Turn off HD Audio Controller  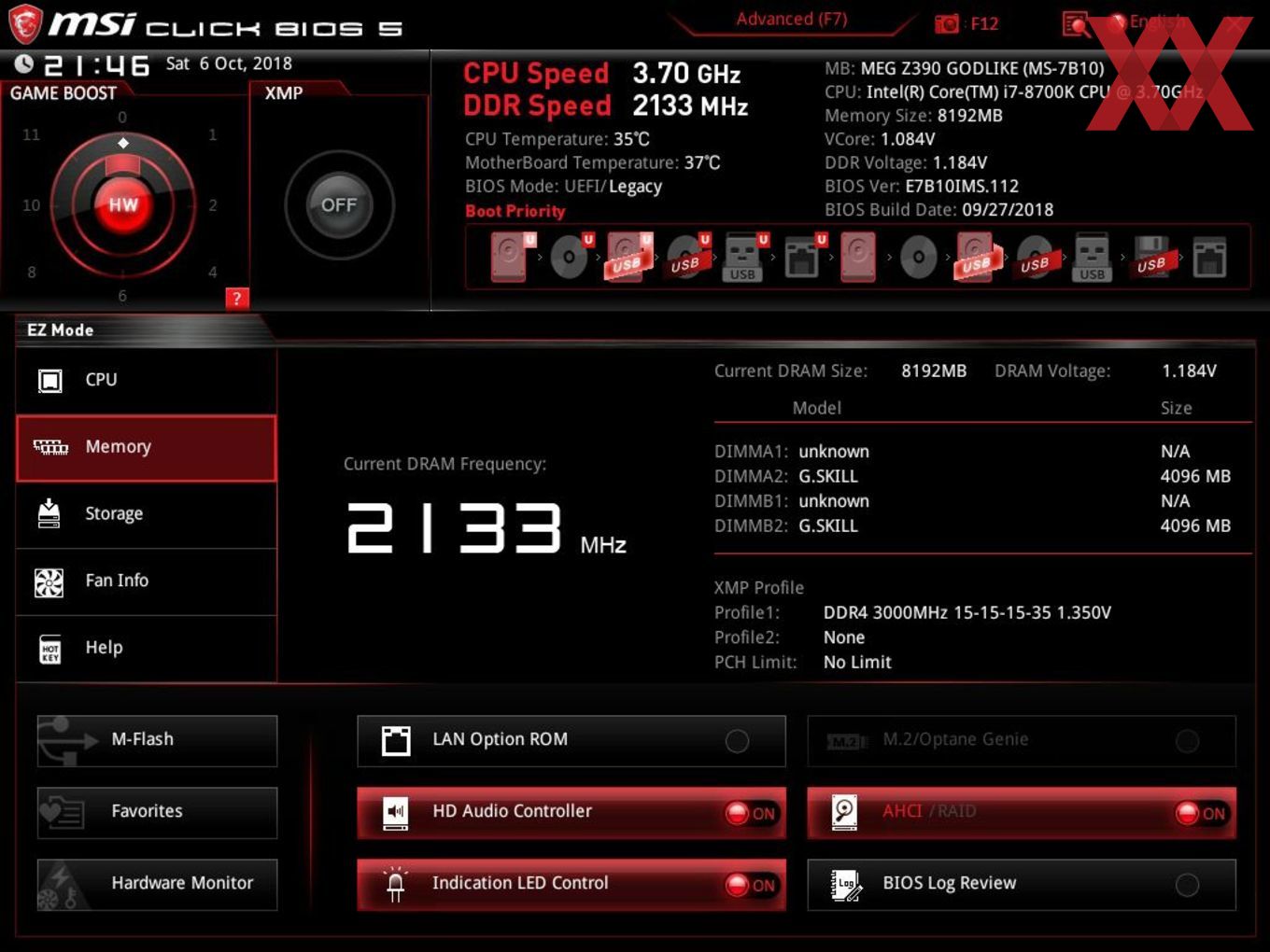click(x=571, y=813)
